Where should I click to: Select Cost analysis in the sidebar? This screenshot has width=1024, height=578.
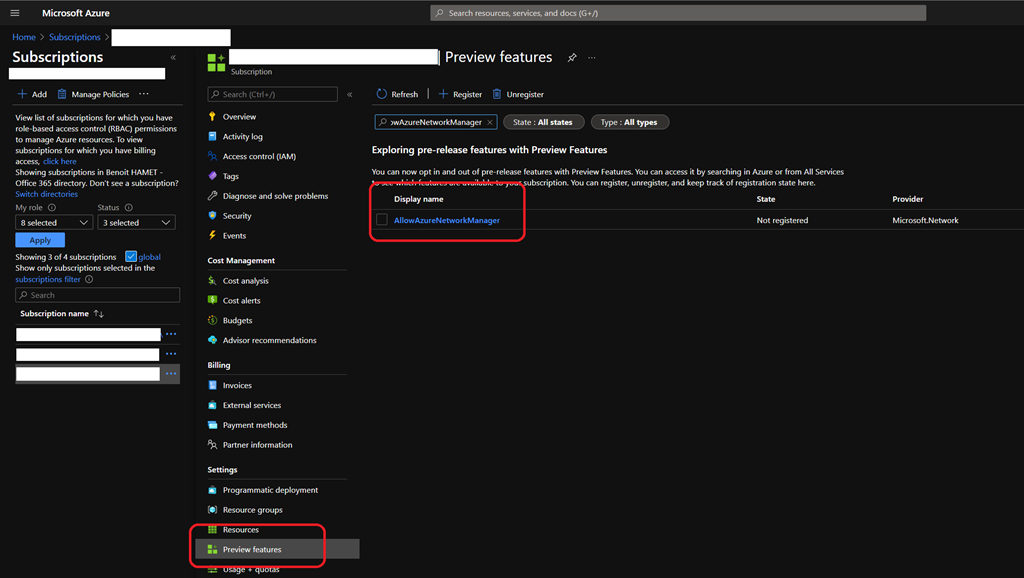point(245,281)
